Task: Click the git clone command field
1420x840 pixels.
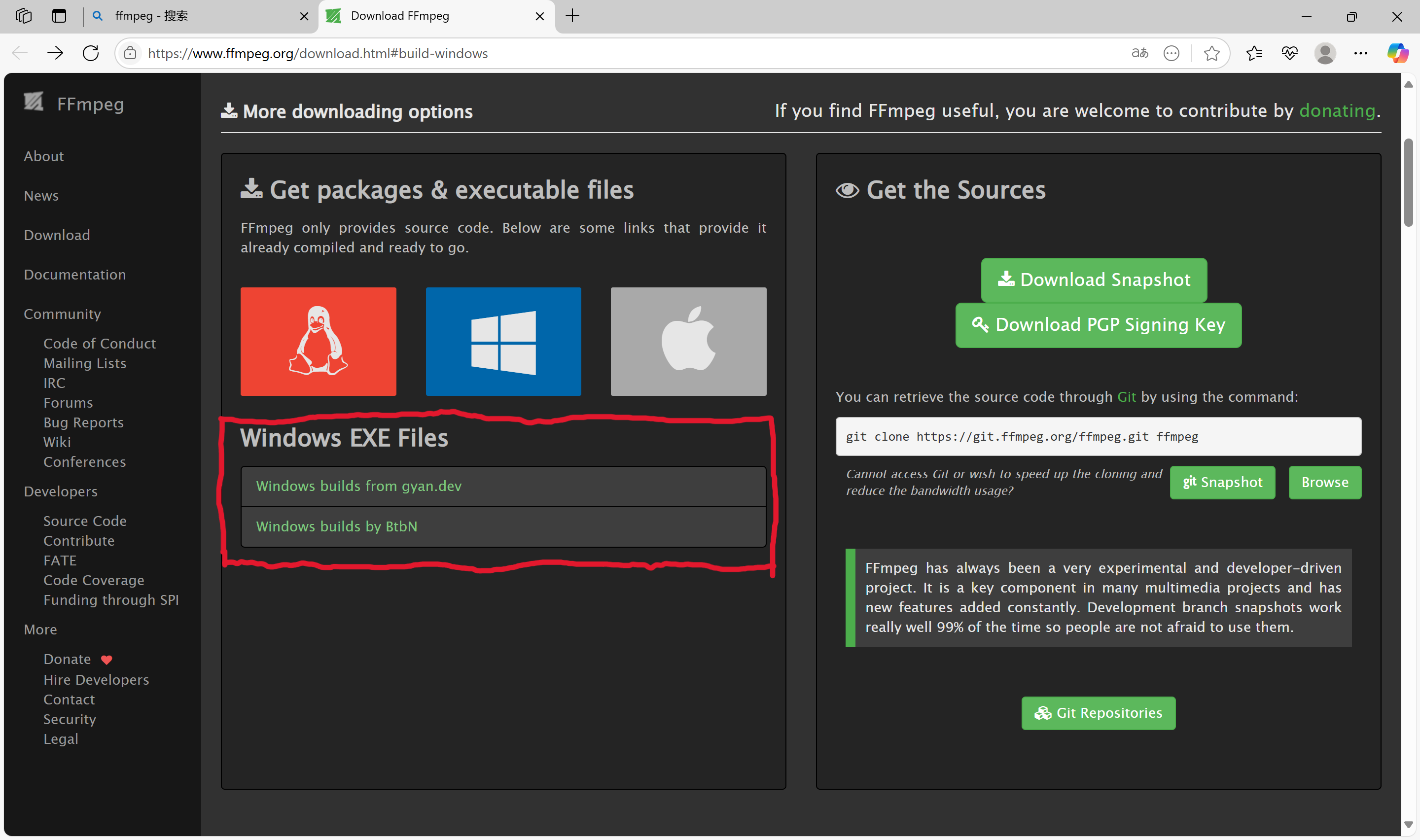Action: tap(1098, 436)
